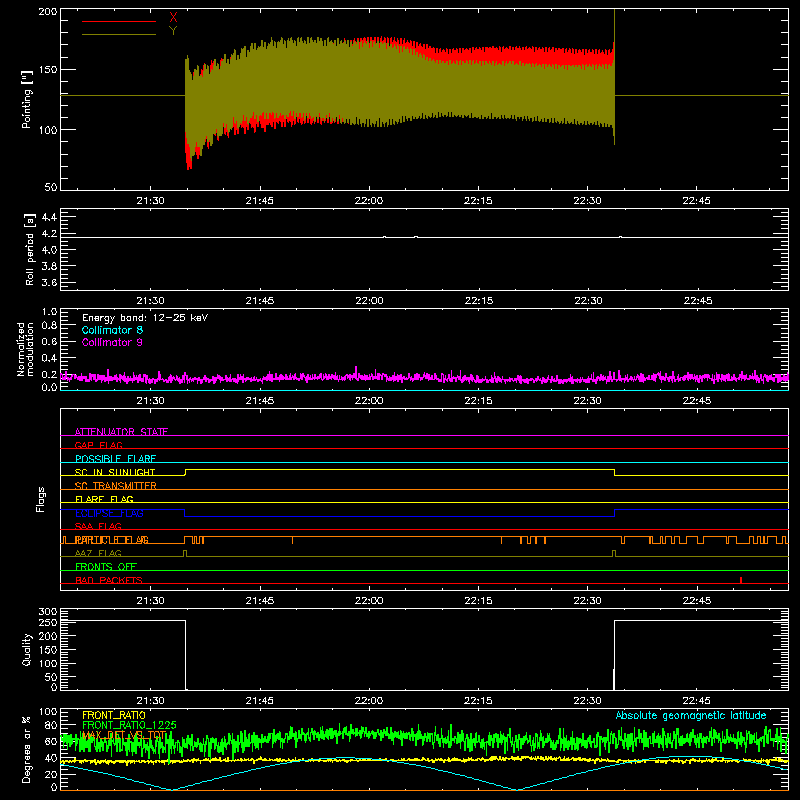800x800 pixels.
Task: Click the 3.6 tick on Roll period axis
Action: tap(49, 282)
